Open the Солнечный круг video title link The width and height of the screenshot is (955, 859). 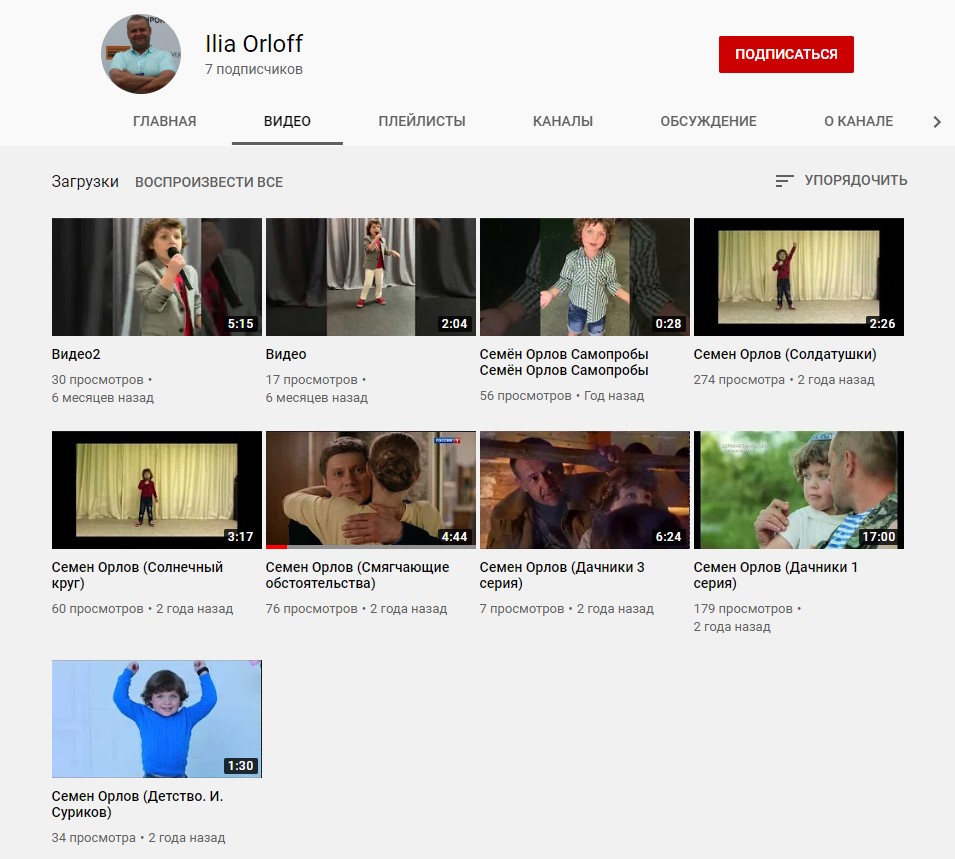(137, 575)
